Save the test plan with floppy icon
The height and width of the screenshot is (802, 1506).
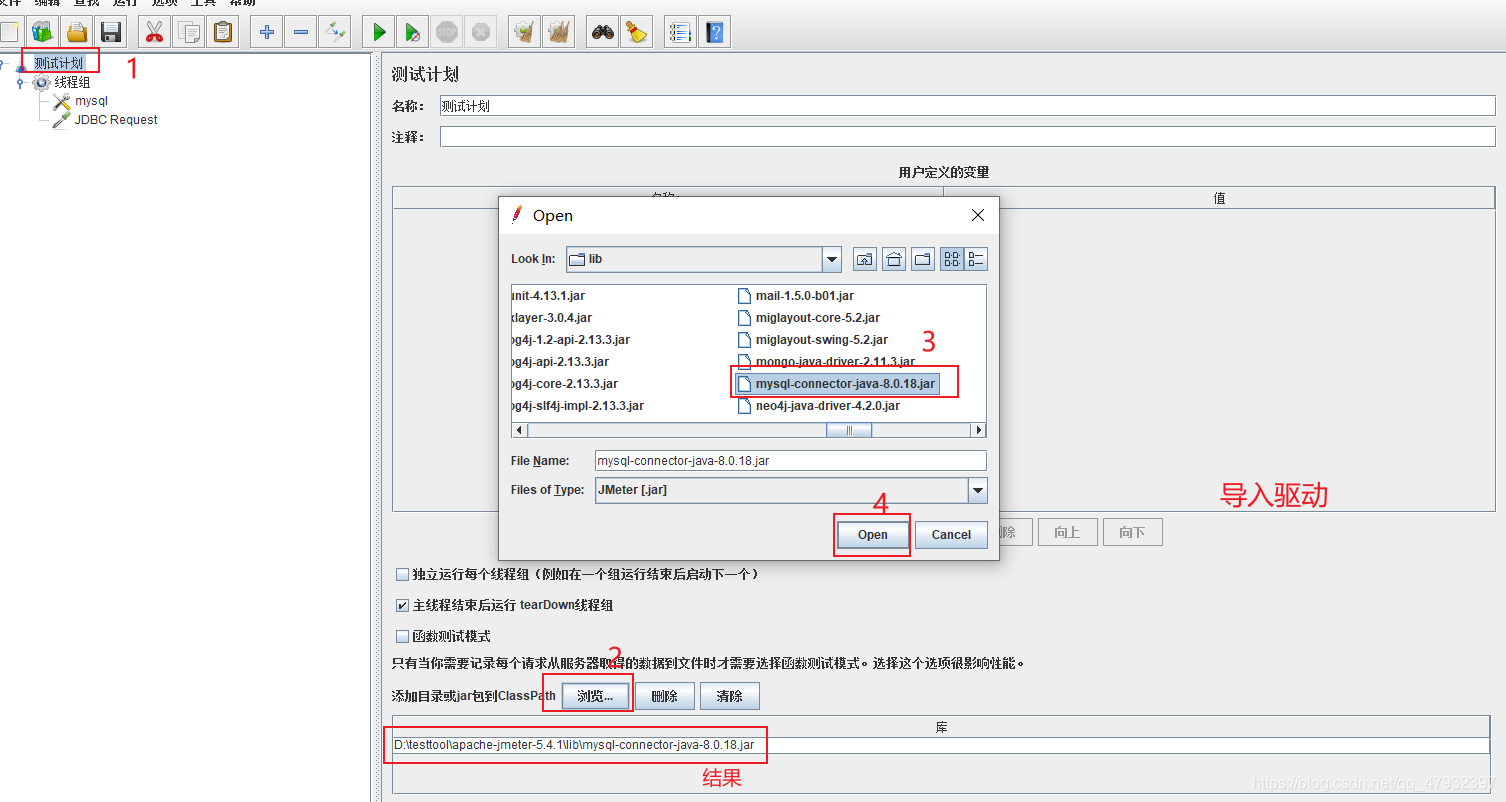111,32
